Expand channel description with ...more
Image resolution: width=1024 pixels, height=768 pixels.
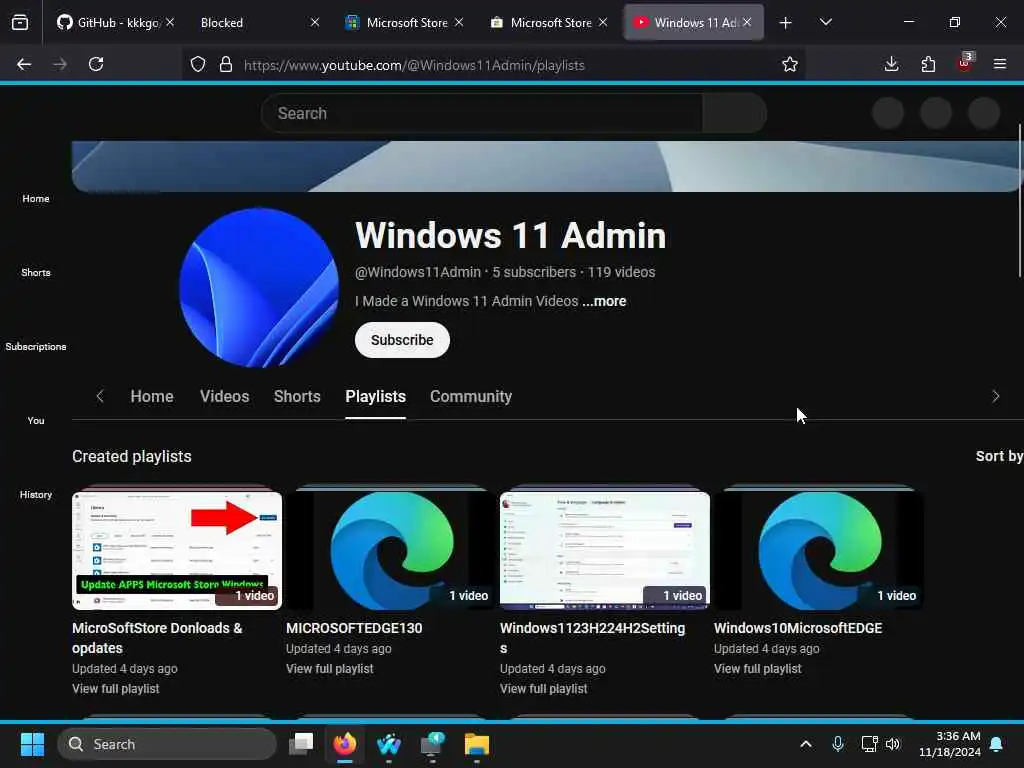coord(604,301)
